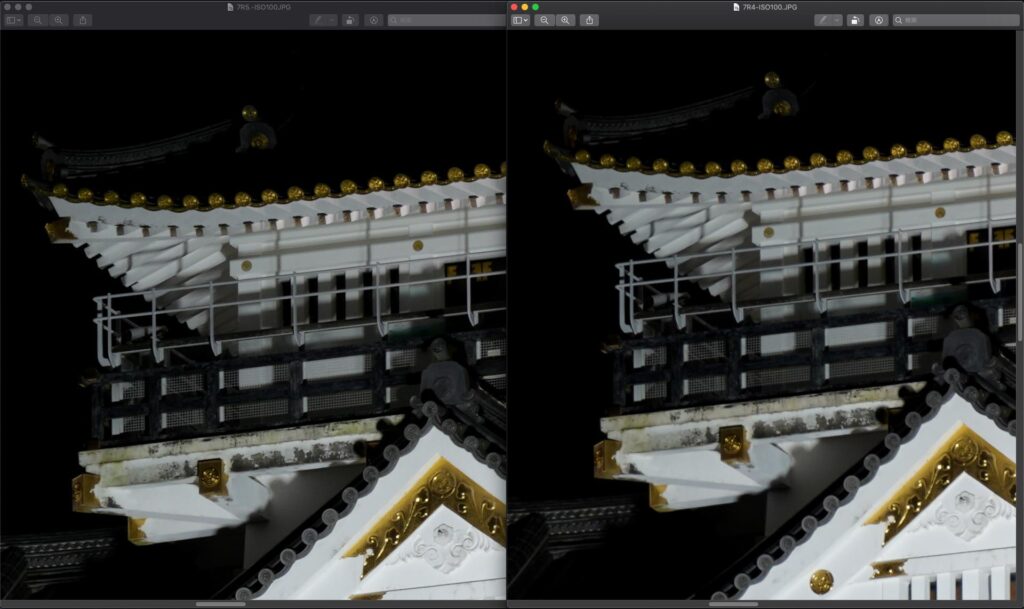Rotate the 7R5-ISO100.JPG image
Screen dimensions: 1024x609
349,20
